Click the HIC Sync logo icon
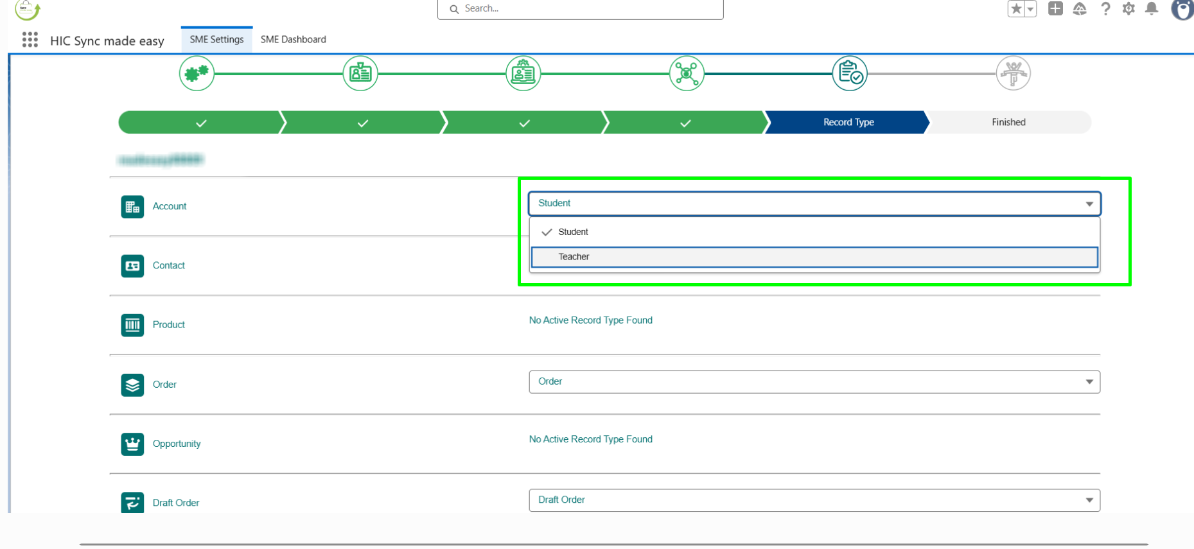Image resolution: width=1194 pixels, height=549 pixels. (x=28, y=9)
